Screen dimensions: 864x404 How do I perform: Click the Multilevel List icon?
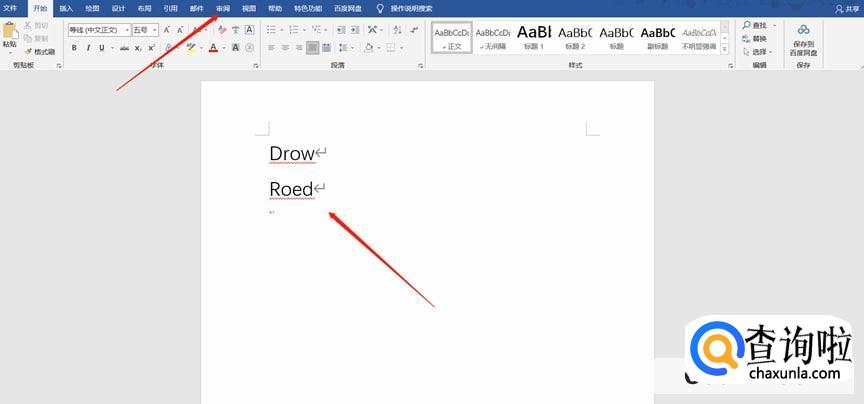pos(316,30)
